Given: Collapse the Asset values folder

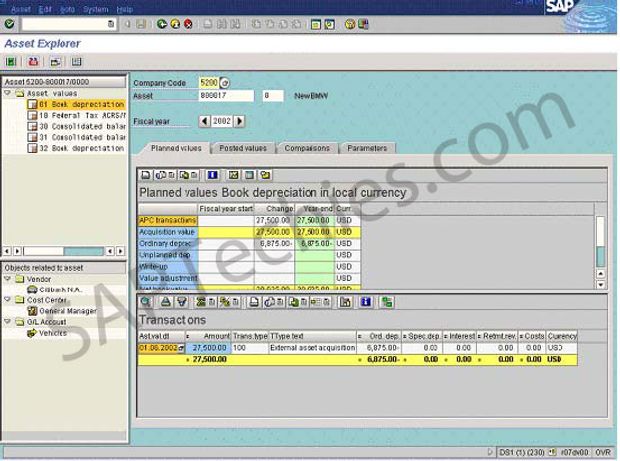Looking at the screenshot, I should click(7, 93).
